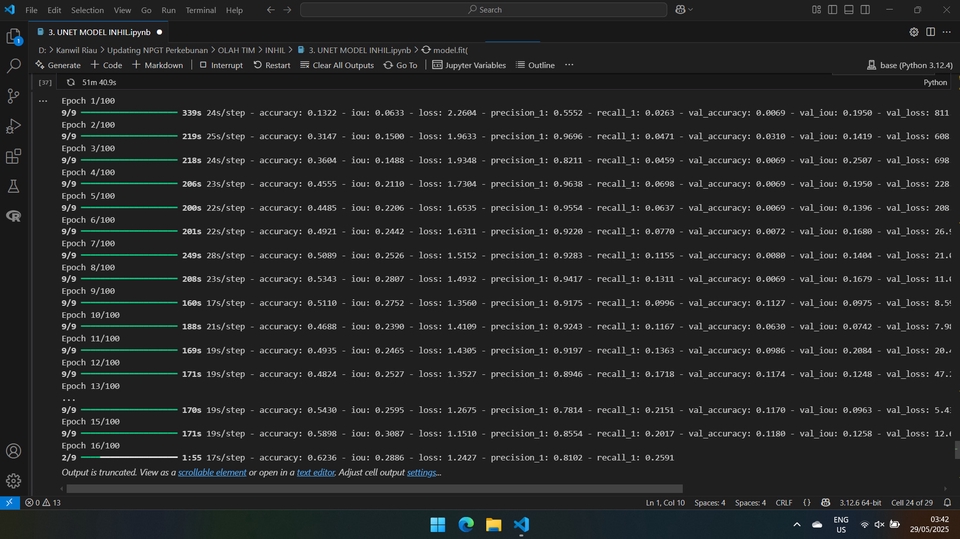Toggle Secondary Side Bar visibility

click(x=865, y=10)
